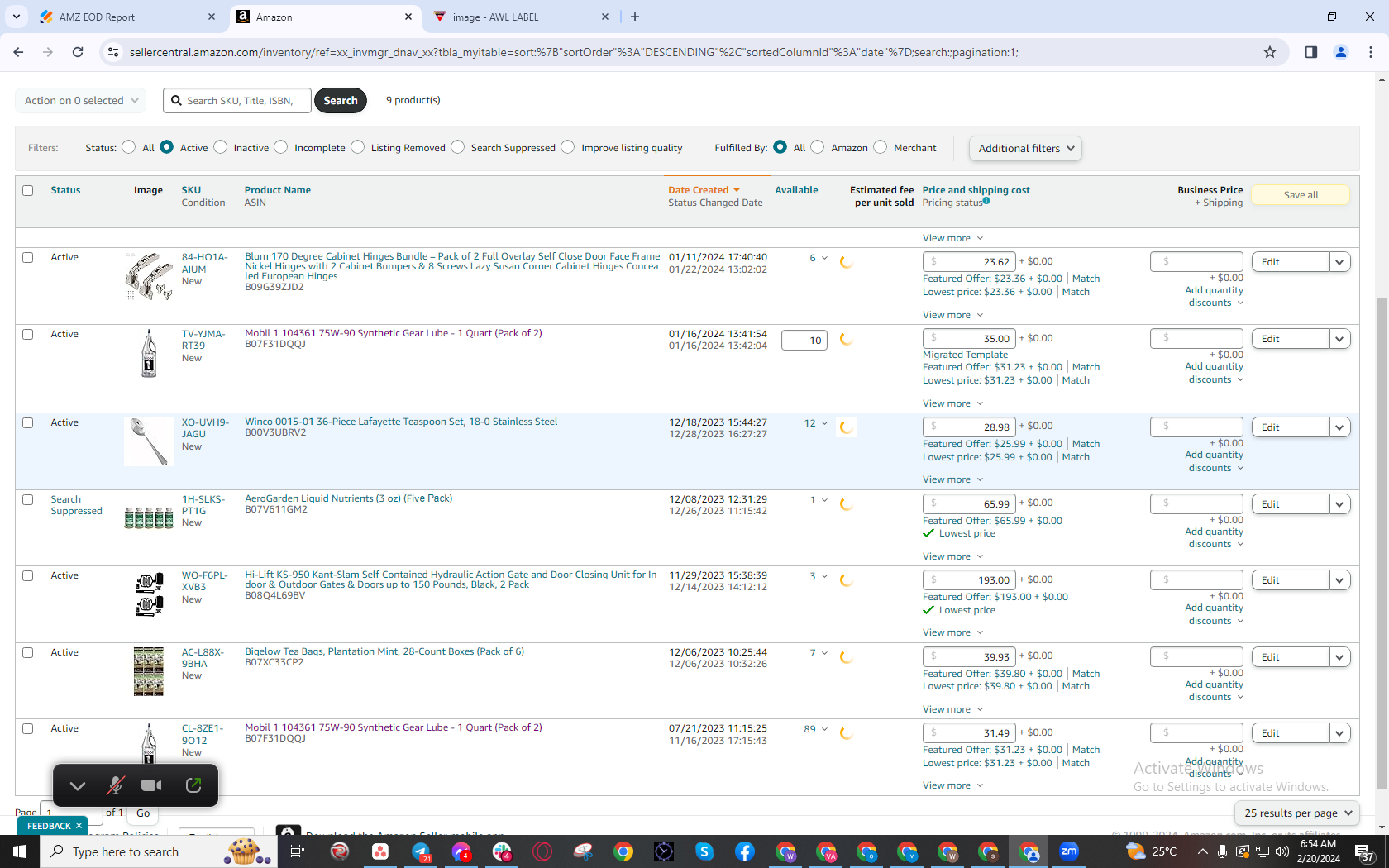Select the Inactive status filter
Image resolution: width=1389 pixels, height=868 pixels.
coord(220,147)
